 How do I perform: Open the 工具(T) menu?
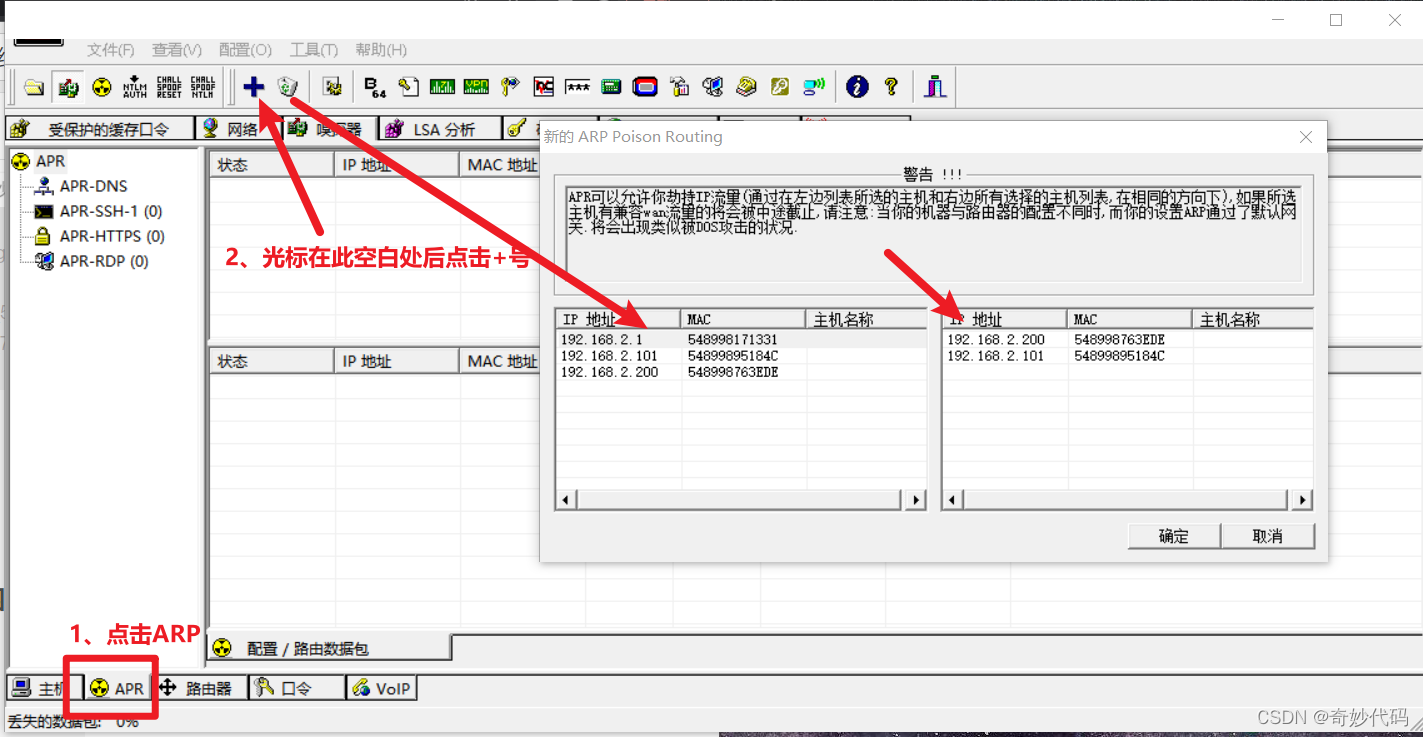click(x=314, y=50)
